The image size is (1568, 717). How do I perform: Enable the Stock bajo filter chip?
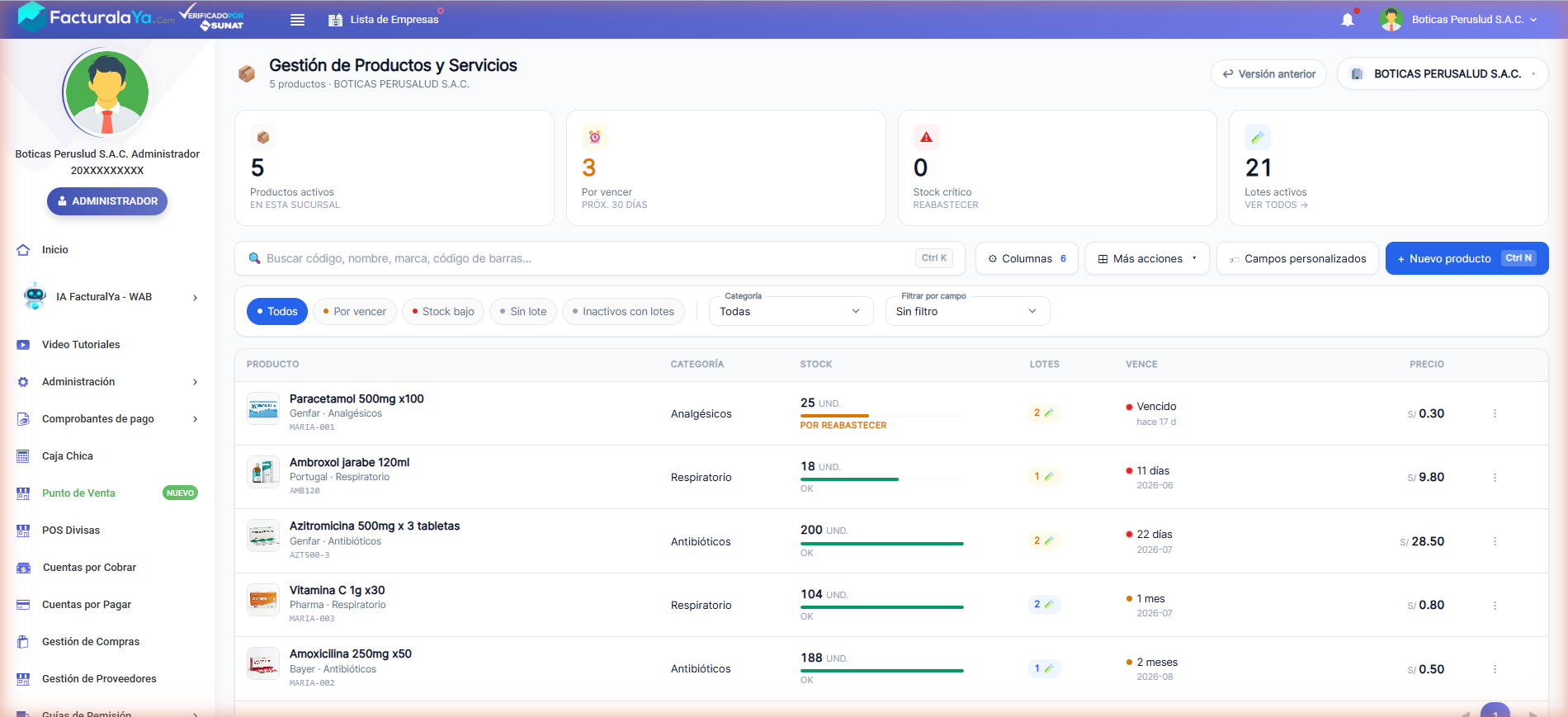[x=443, y=311]
